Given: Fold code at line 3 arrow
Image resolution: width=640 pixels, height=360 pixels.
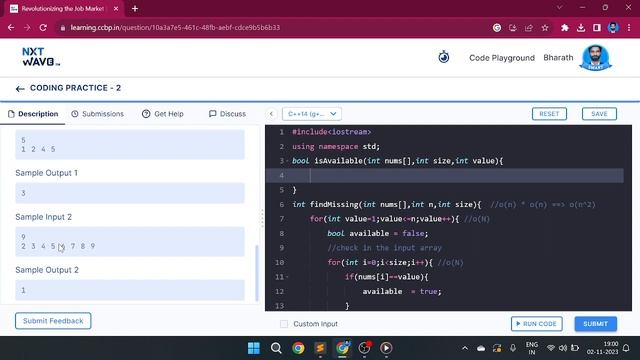Looking at the screenshot, I should pyautogui.click(x=287, y=161).
